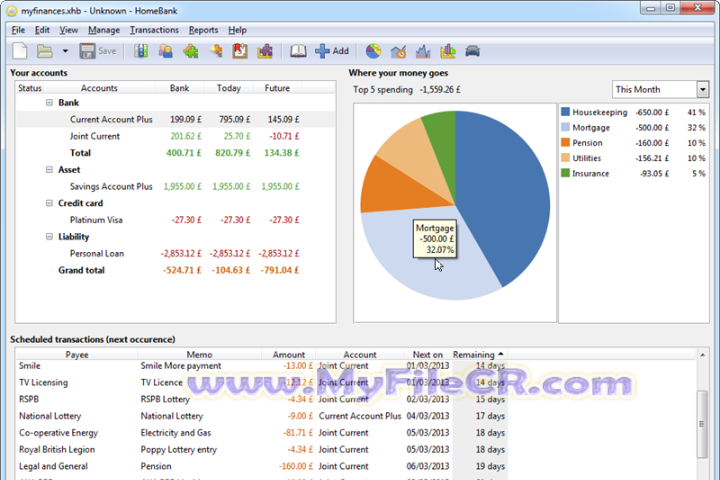Sort scheduled transactions by Memo column
The width and height of the screenshot is (720, 480).
coord(199,355)
